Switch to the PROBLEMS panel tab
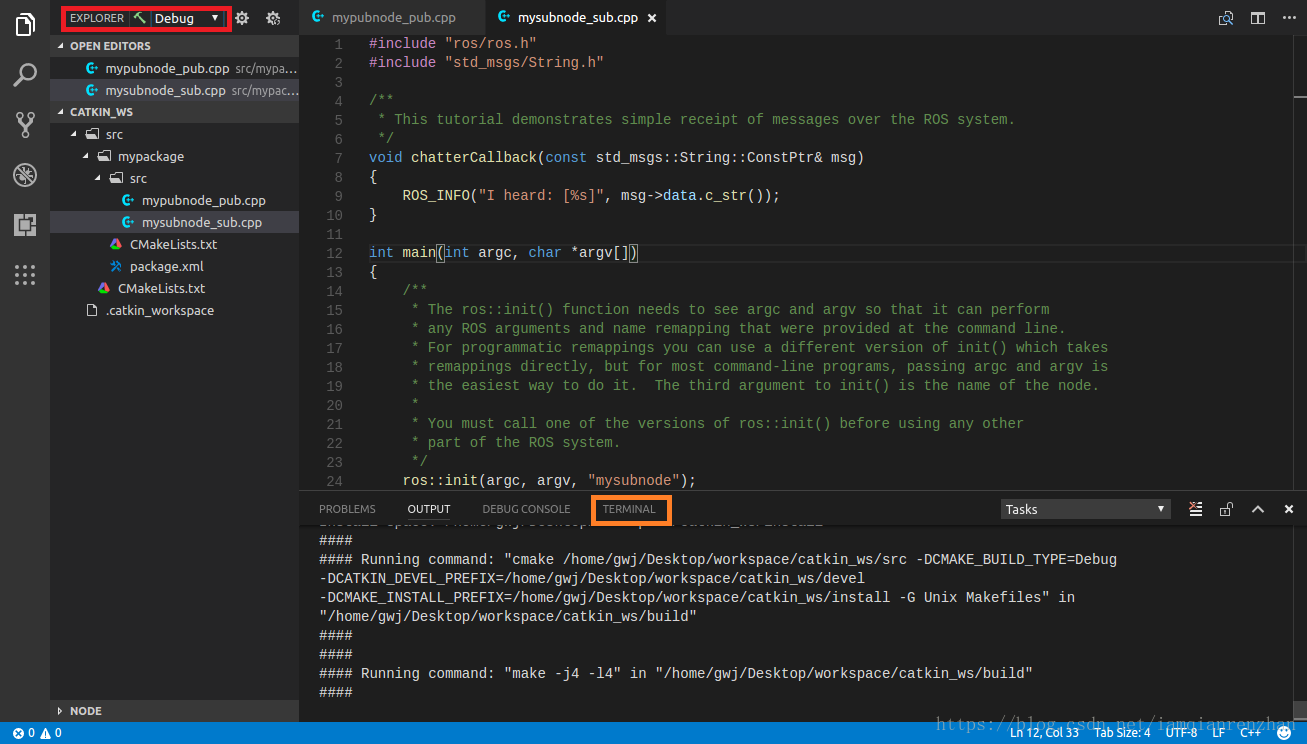 tap(347, 509)
